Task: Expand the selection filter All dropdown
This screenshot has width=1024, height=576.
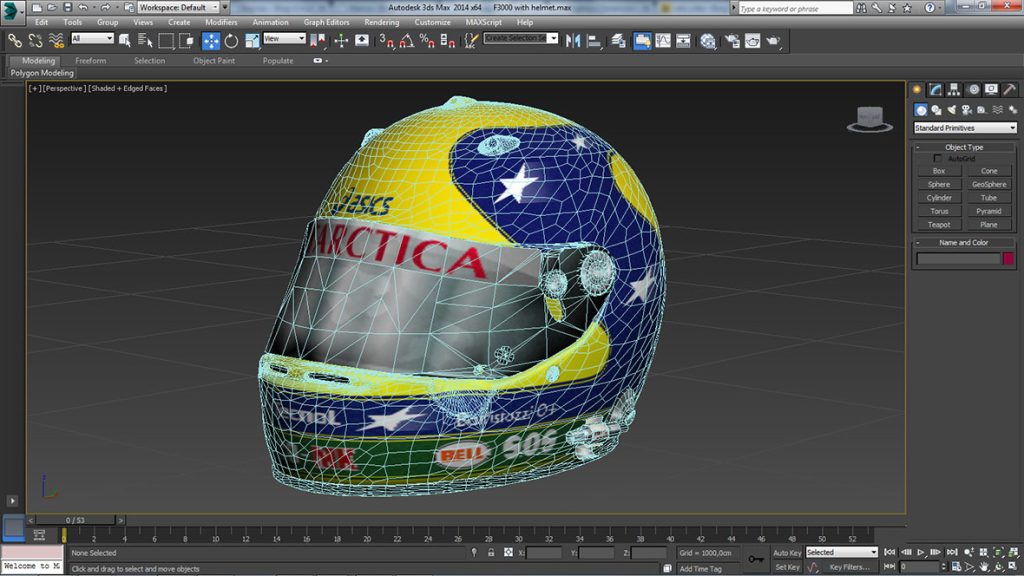Action: 92,39
